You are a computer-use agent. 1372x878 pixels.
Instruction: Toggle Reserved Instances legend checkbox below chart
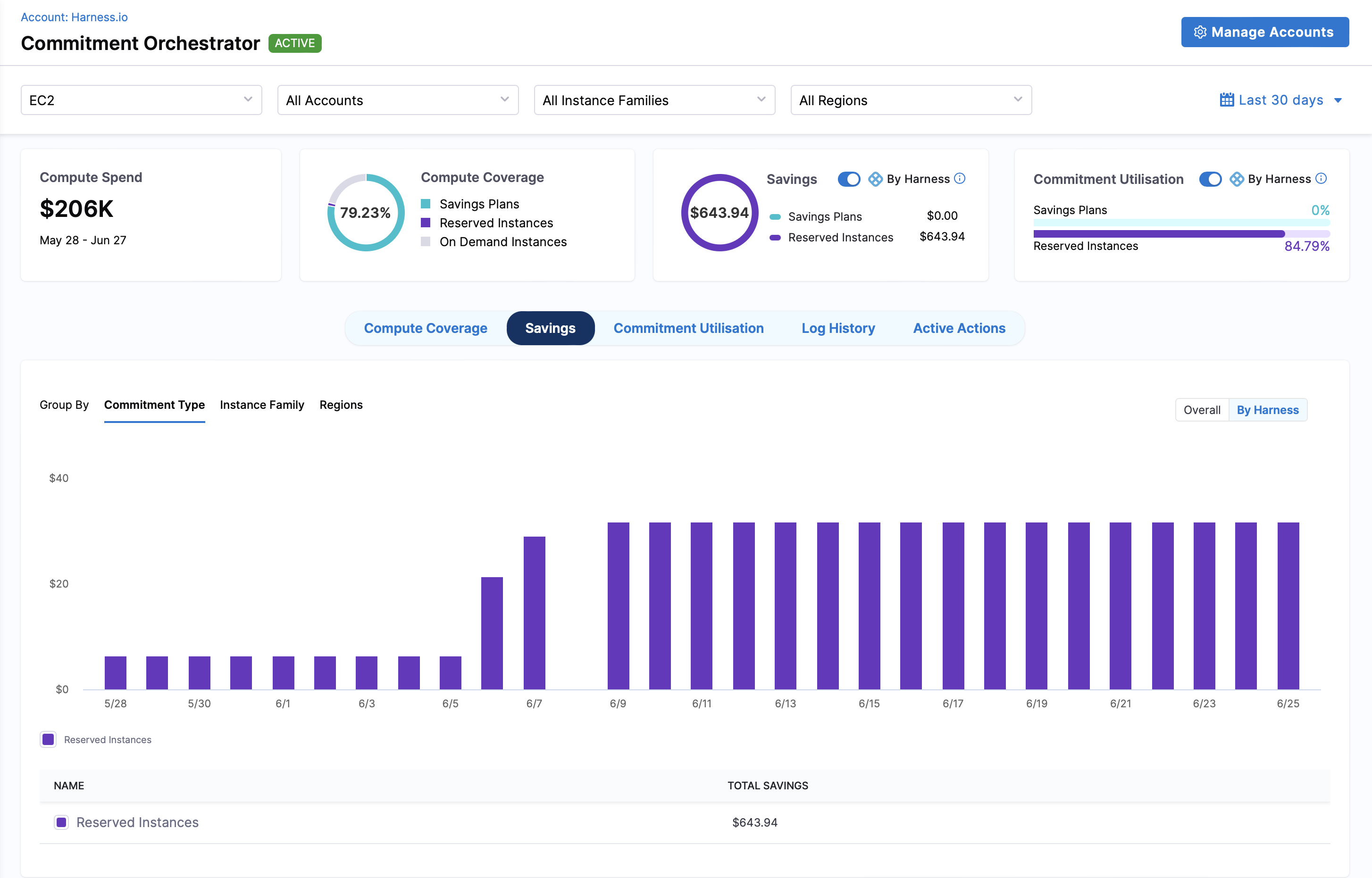coord(49,739)
